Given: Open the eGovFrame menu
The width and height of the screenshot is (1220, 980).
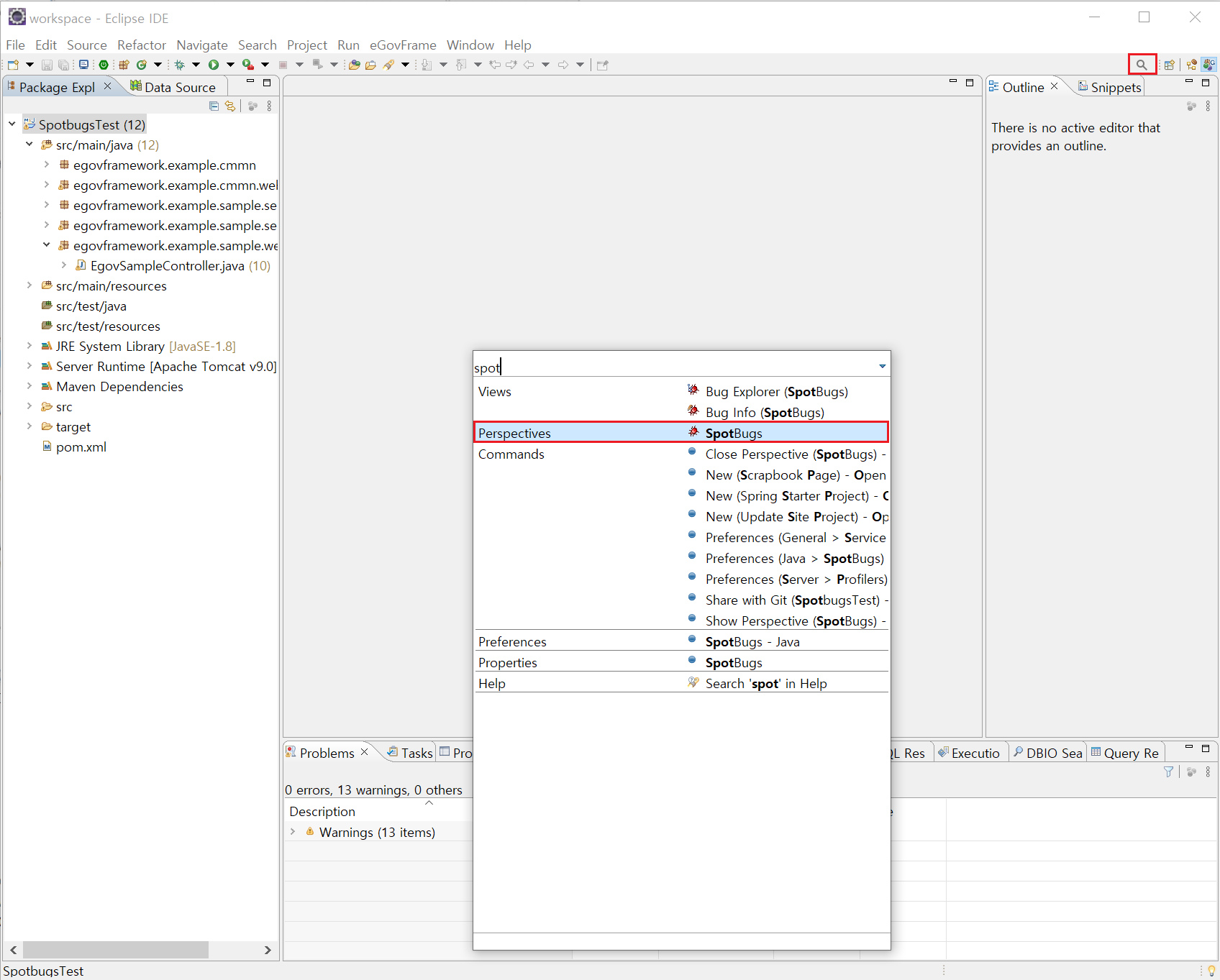Looking at the screenshot, I should pos(402,45).
